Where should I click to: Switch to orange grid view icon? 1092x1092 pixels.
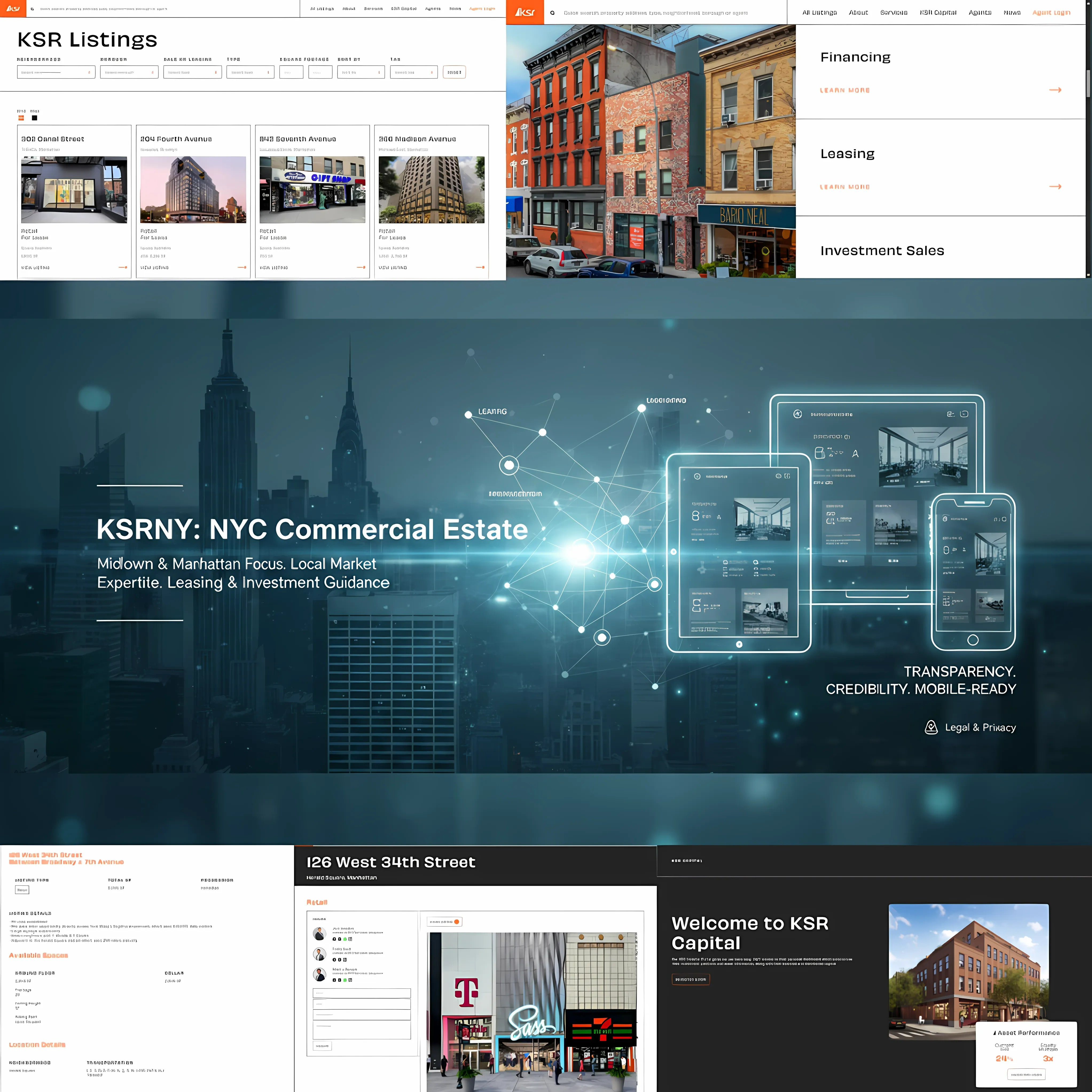21,118
